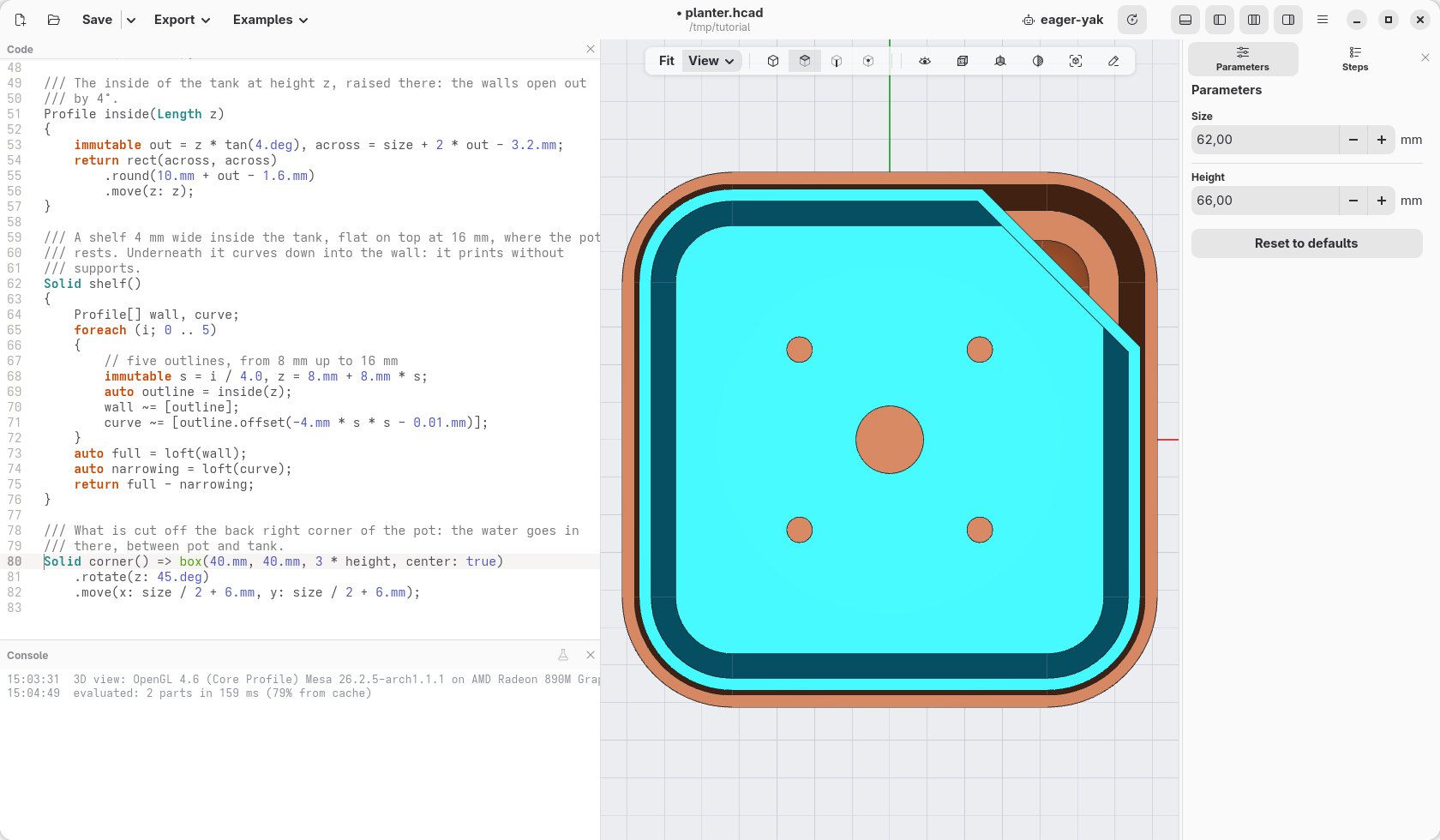Screen dimensions: 1440x840
Task: Click the large center hole on model
Action: click(x=890, y=440)
